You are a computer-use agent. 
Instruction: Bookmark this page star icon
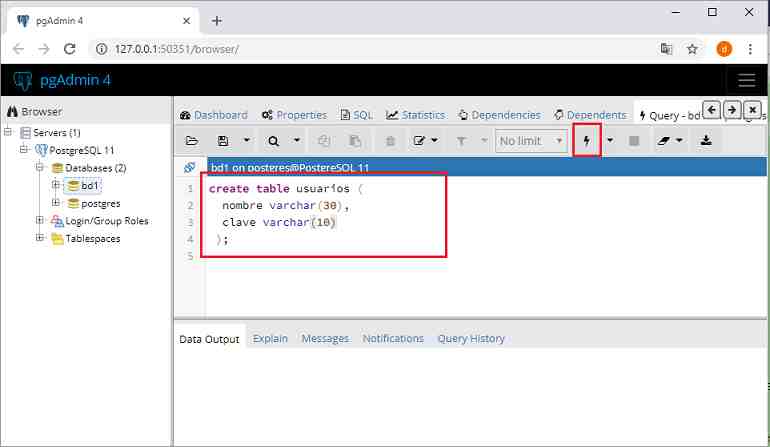[692, 49]
